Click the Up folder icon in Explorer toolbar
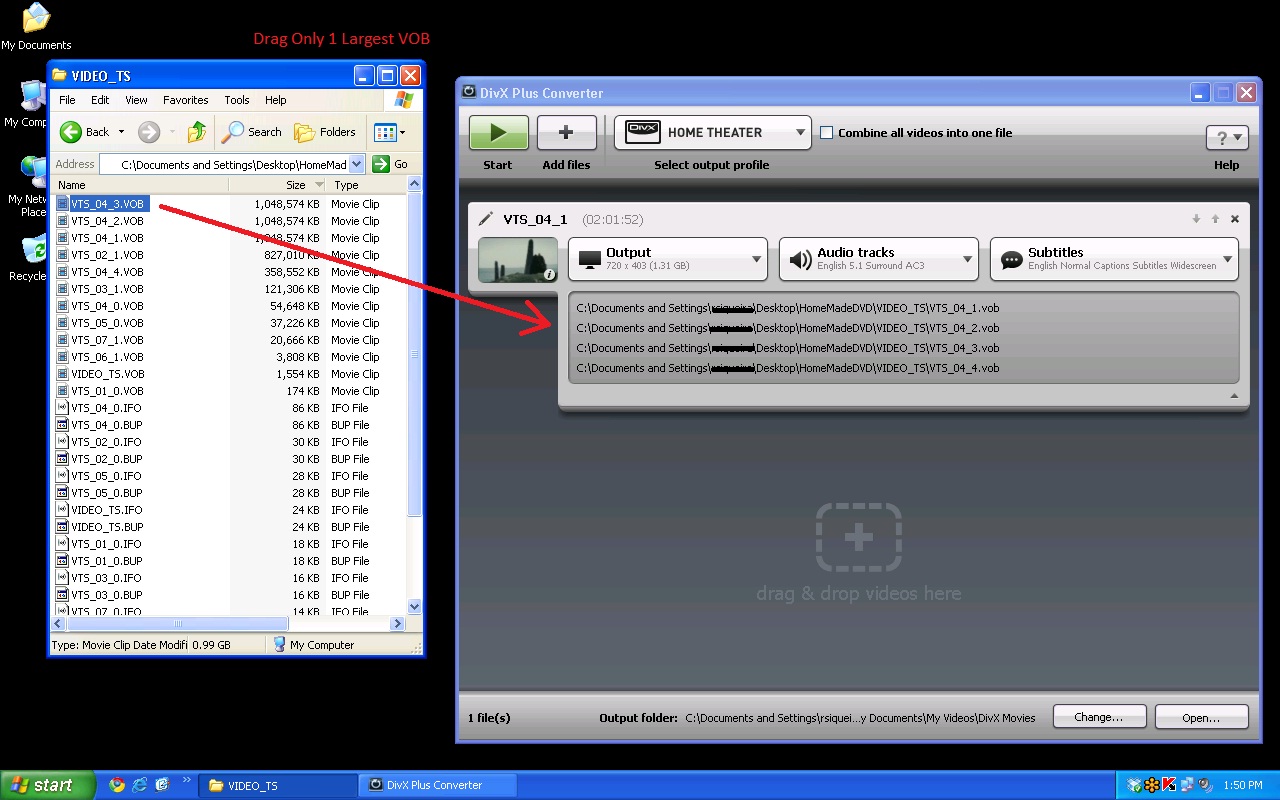 point(197,132)
